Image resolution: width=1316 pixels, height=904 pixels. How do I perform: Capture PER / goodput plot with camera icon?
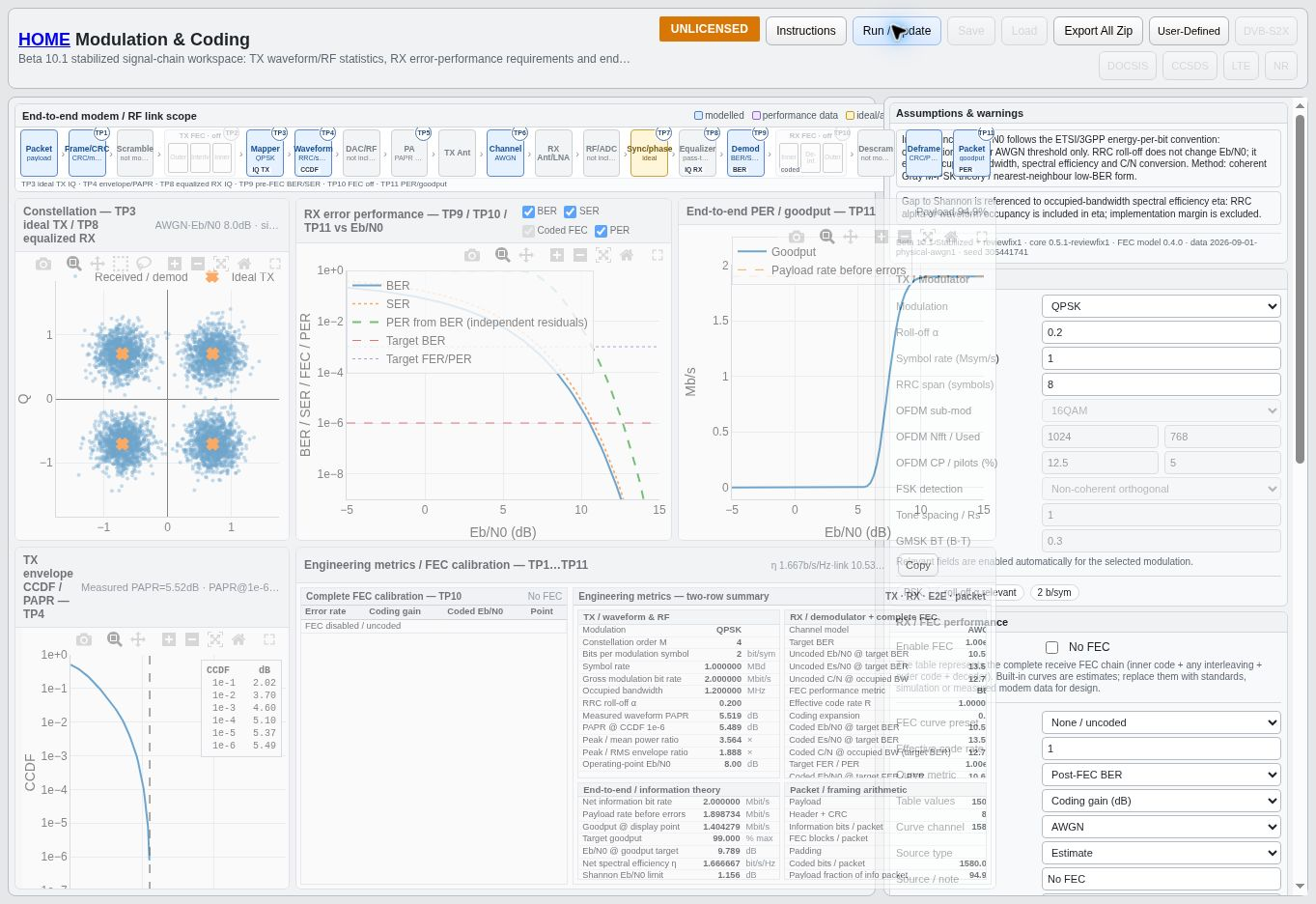point(797,237)
